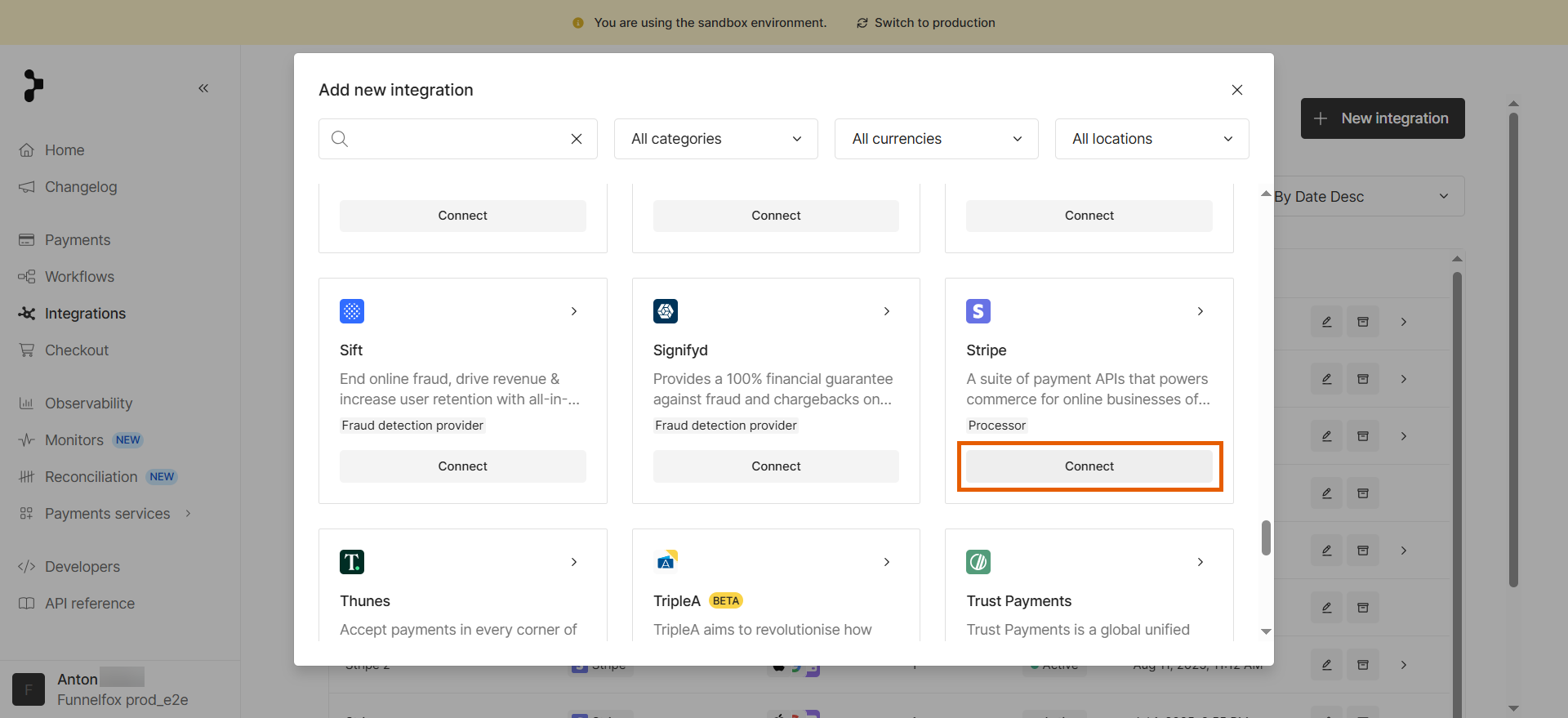
Task: Go to Payments in the sidebar
Action: [78, 240]
